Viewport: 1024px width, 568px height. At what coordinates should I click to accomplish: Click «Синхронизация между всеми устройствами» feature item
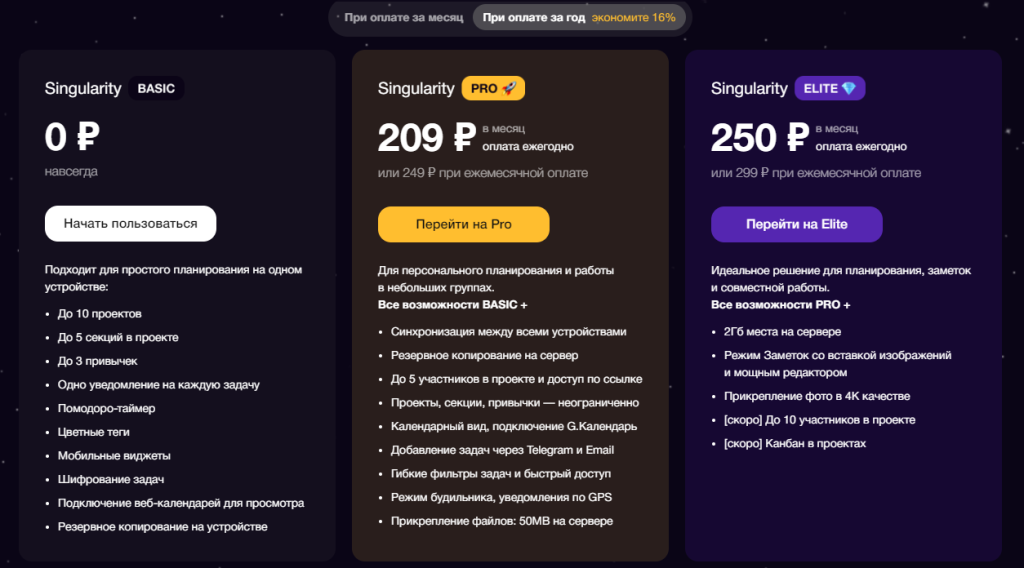coord(509,332)
